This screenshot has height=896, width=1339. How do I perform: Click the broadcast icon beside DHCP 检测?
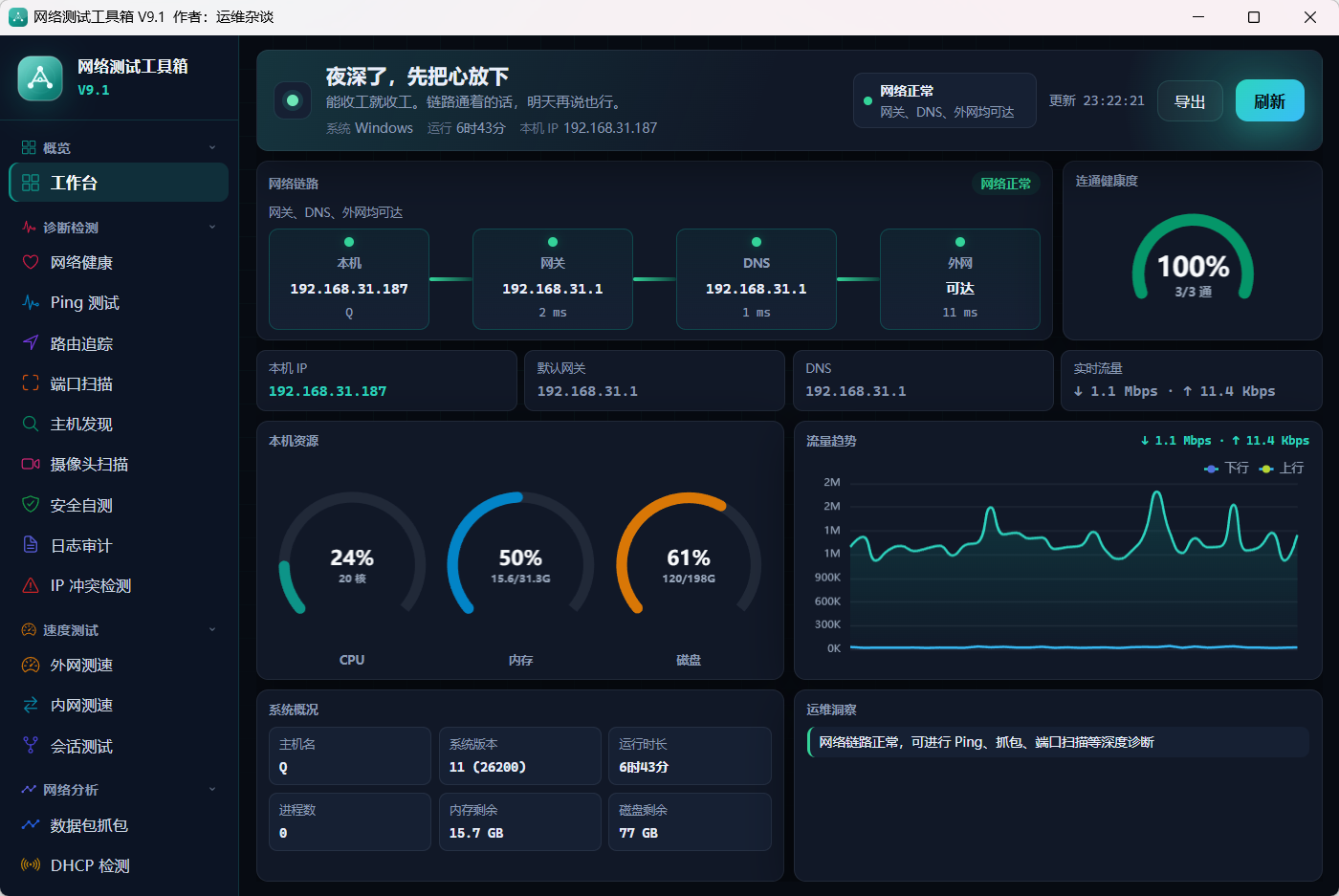[x=31, y=865]
